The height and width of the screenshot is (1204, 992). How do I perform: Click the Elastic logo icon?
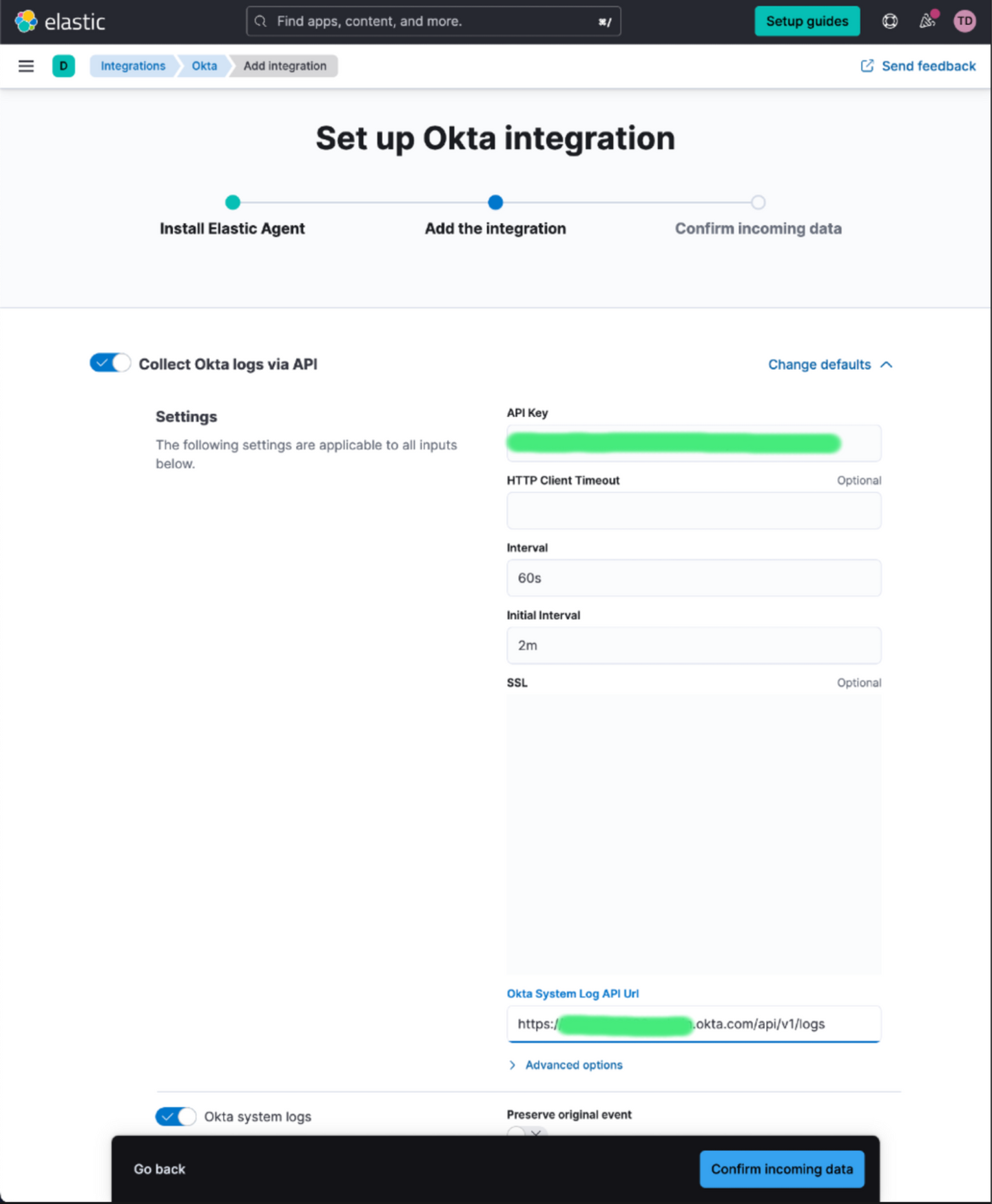26,21
